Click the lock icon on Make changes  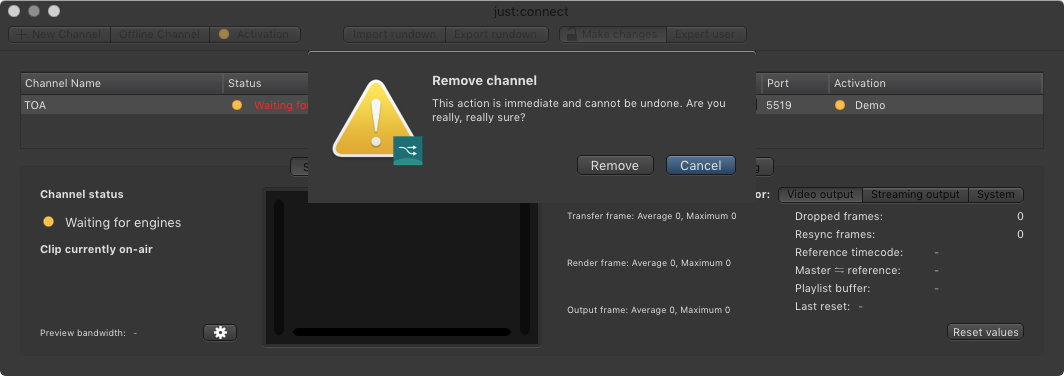572,34
